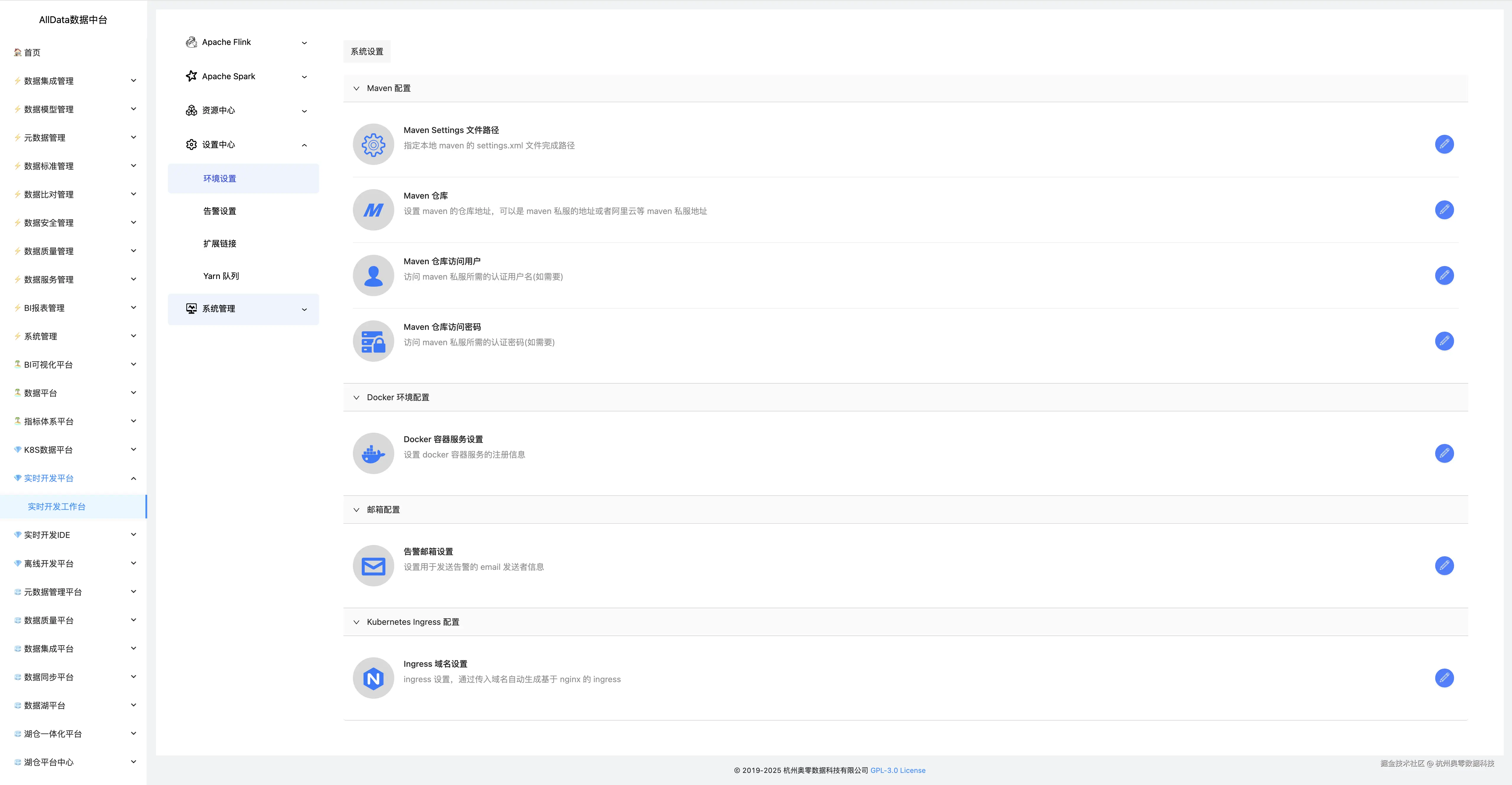Edit the Maven 仓库访问用户 setting

(1444, 275)
